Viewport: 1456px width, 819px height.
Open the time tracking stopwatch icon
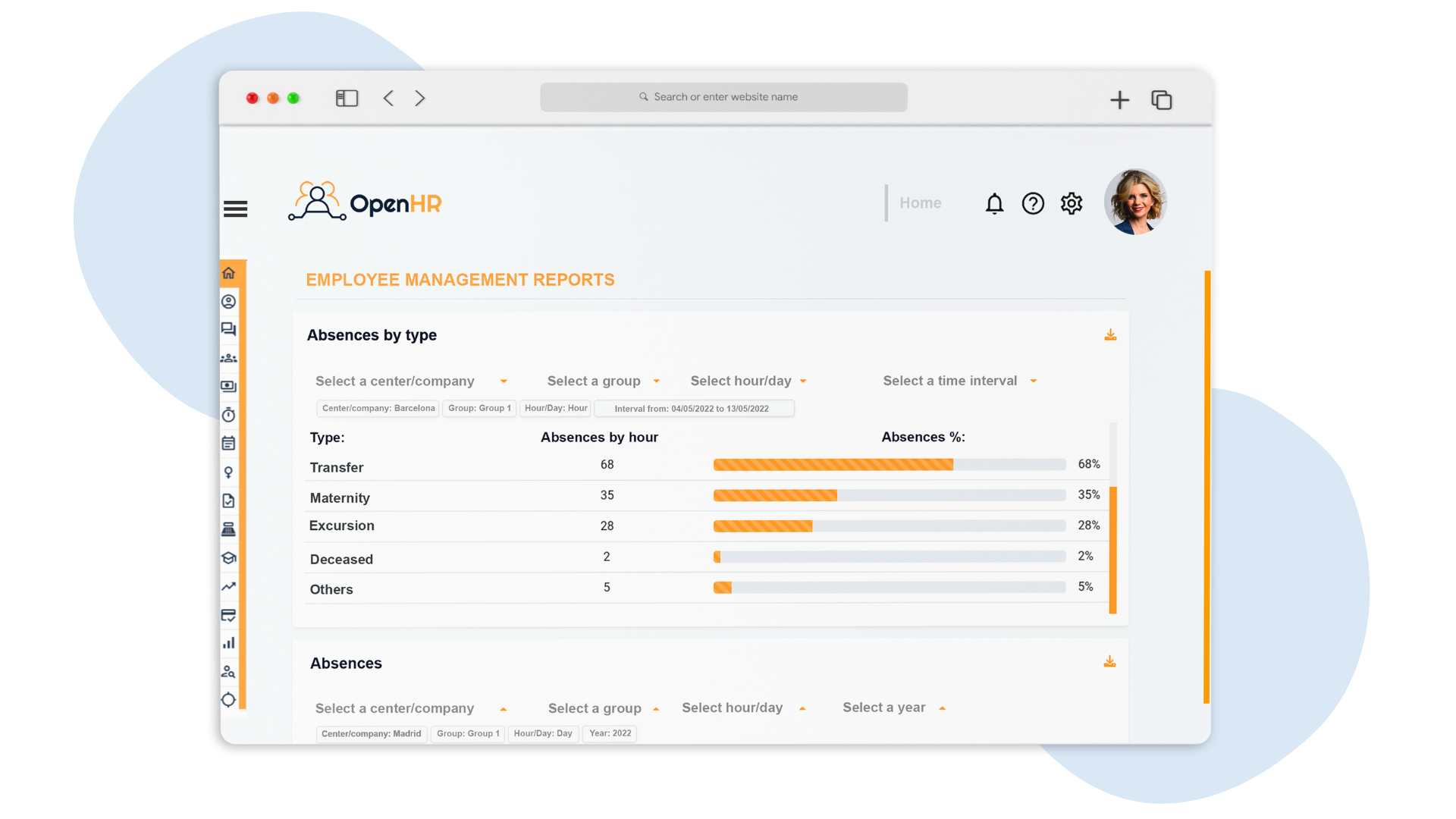click(229, 415)
